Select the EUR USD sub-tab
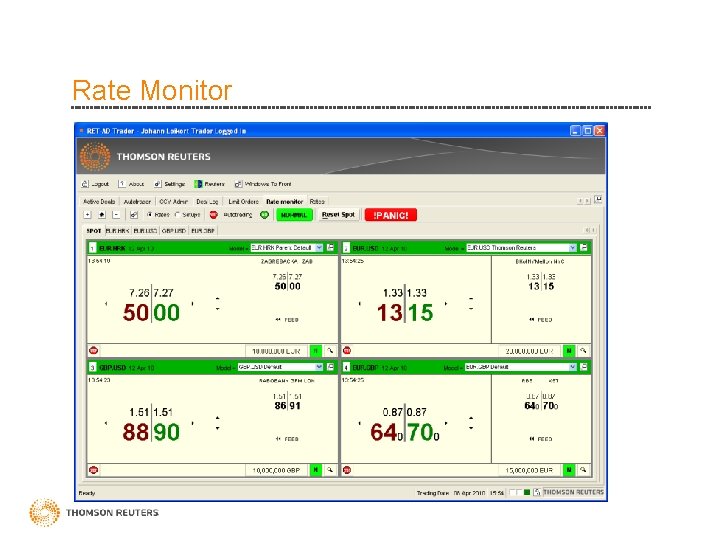 coord(146,231)
